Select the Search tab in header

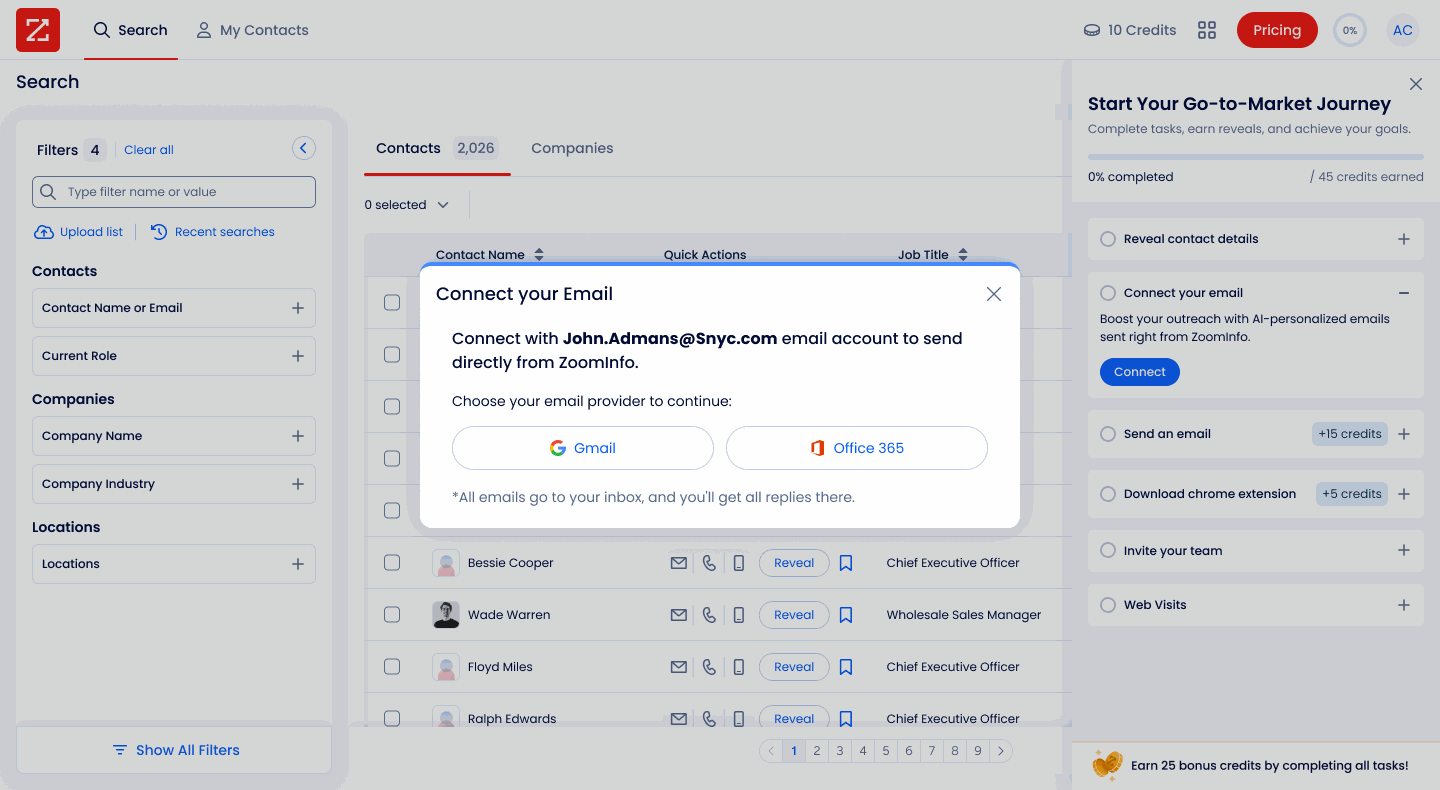coord(131,30)
